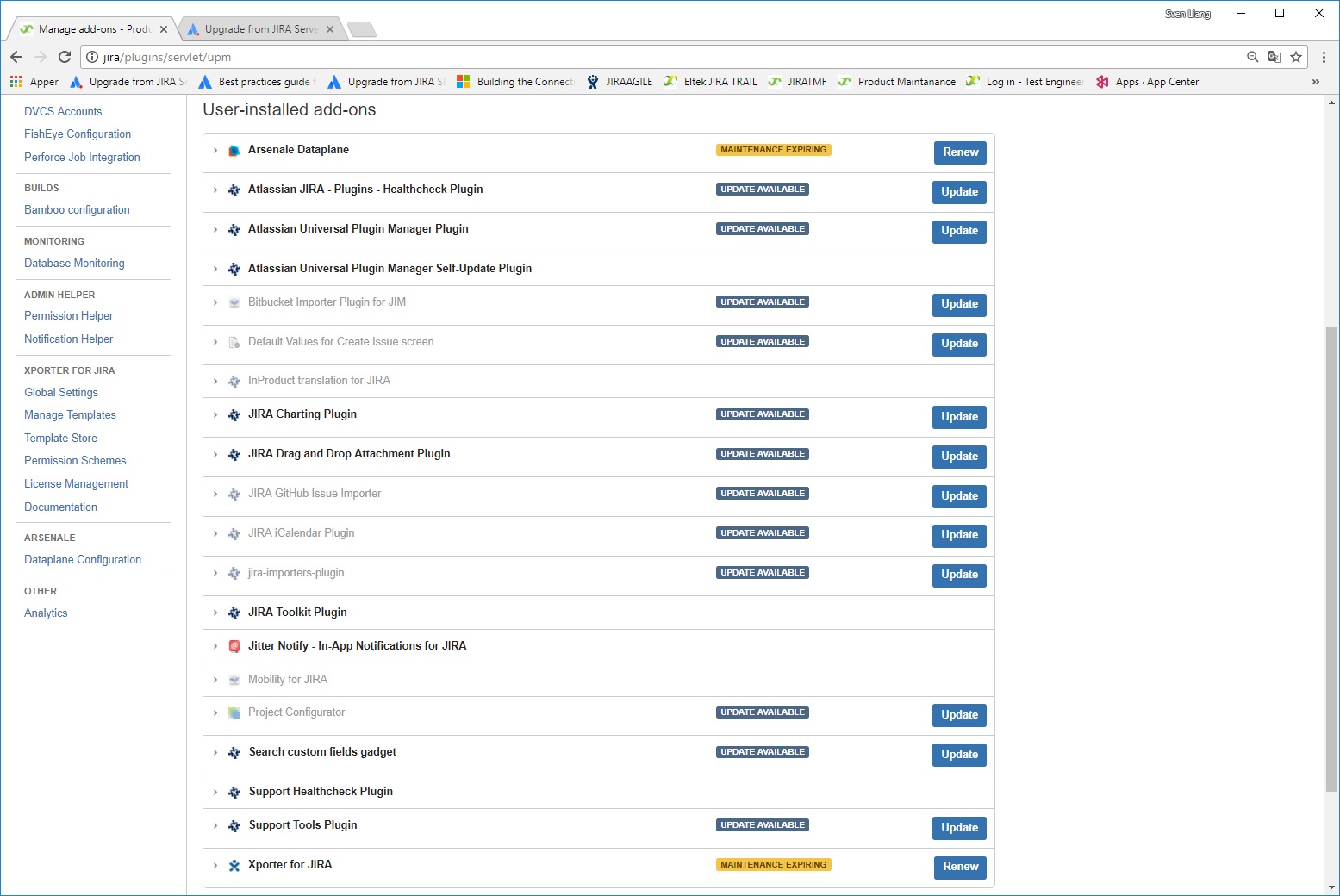This screenshot has width=1340, height=896.
Task: Click the browser back arrow
Action: (x=16, y=57)
